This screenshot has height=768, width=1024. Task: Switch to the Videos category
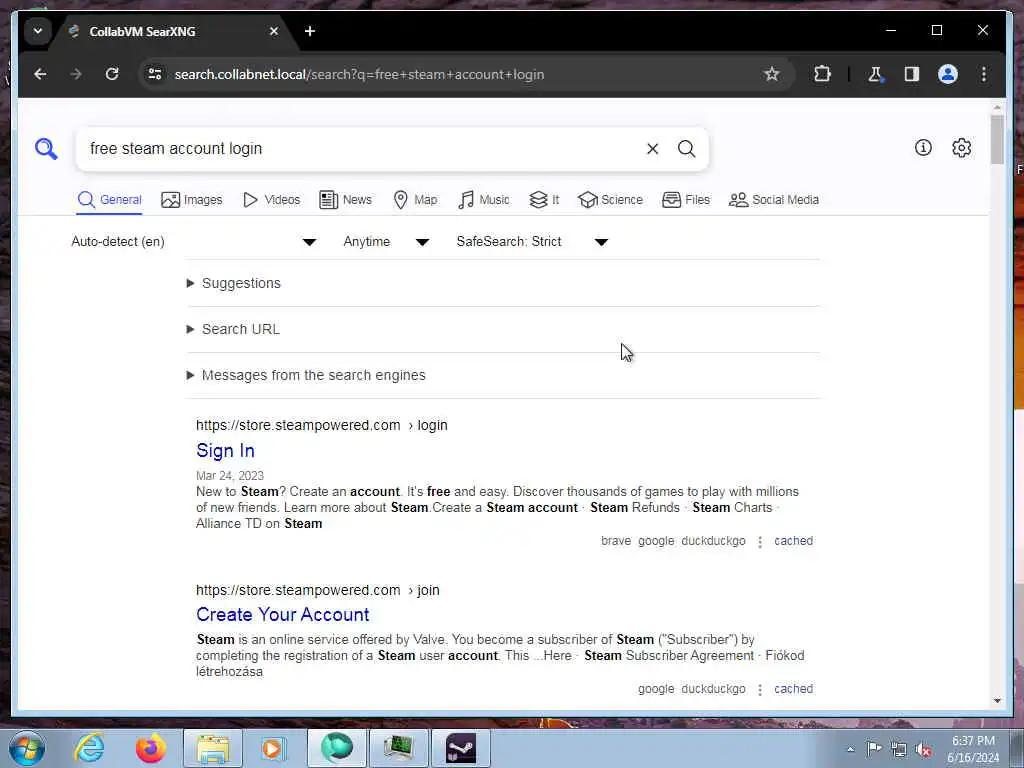coord(271,200)
